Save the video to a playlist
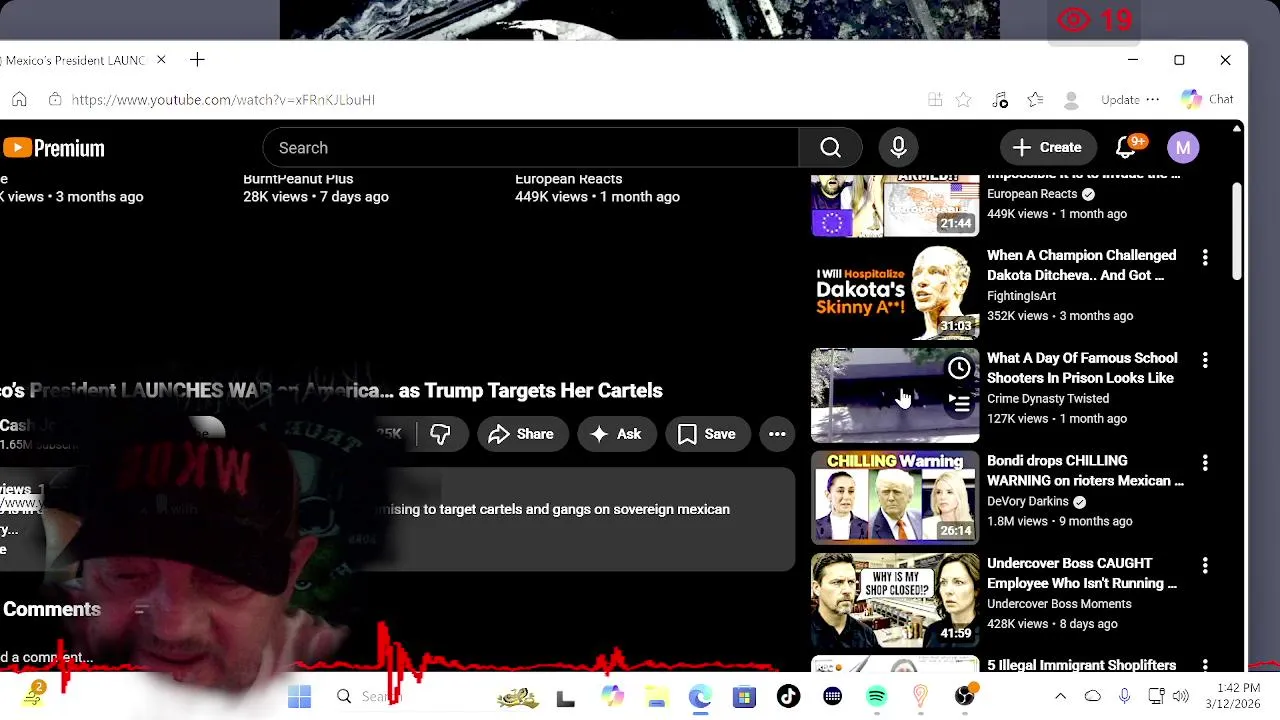Screen dimensions: 1280x720 coord(707,434)
